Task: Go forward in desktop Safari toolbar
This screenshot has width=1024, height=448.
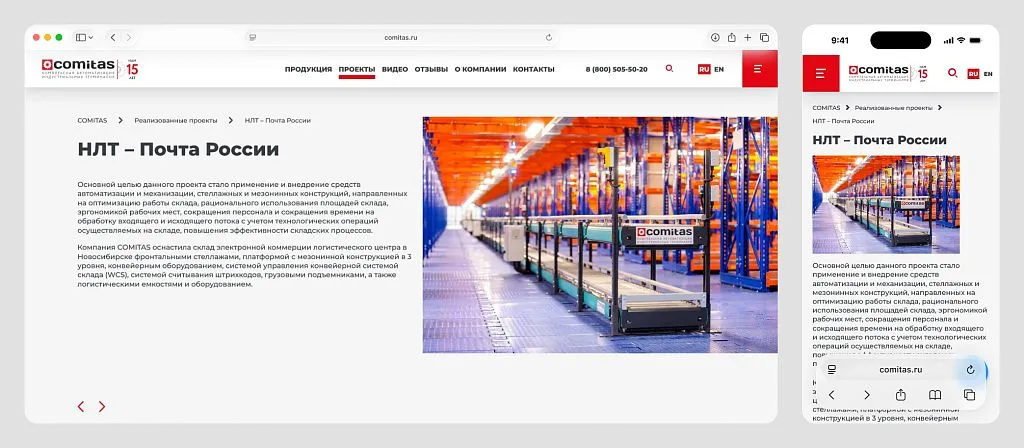Action: [129, 38]
